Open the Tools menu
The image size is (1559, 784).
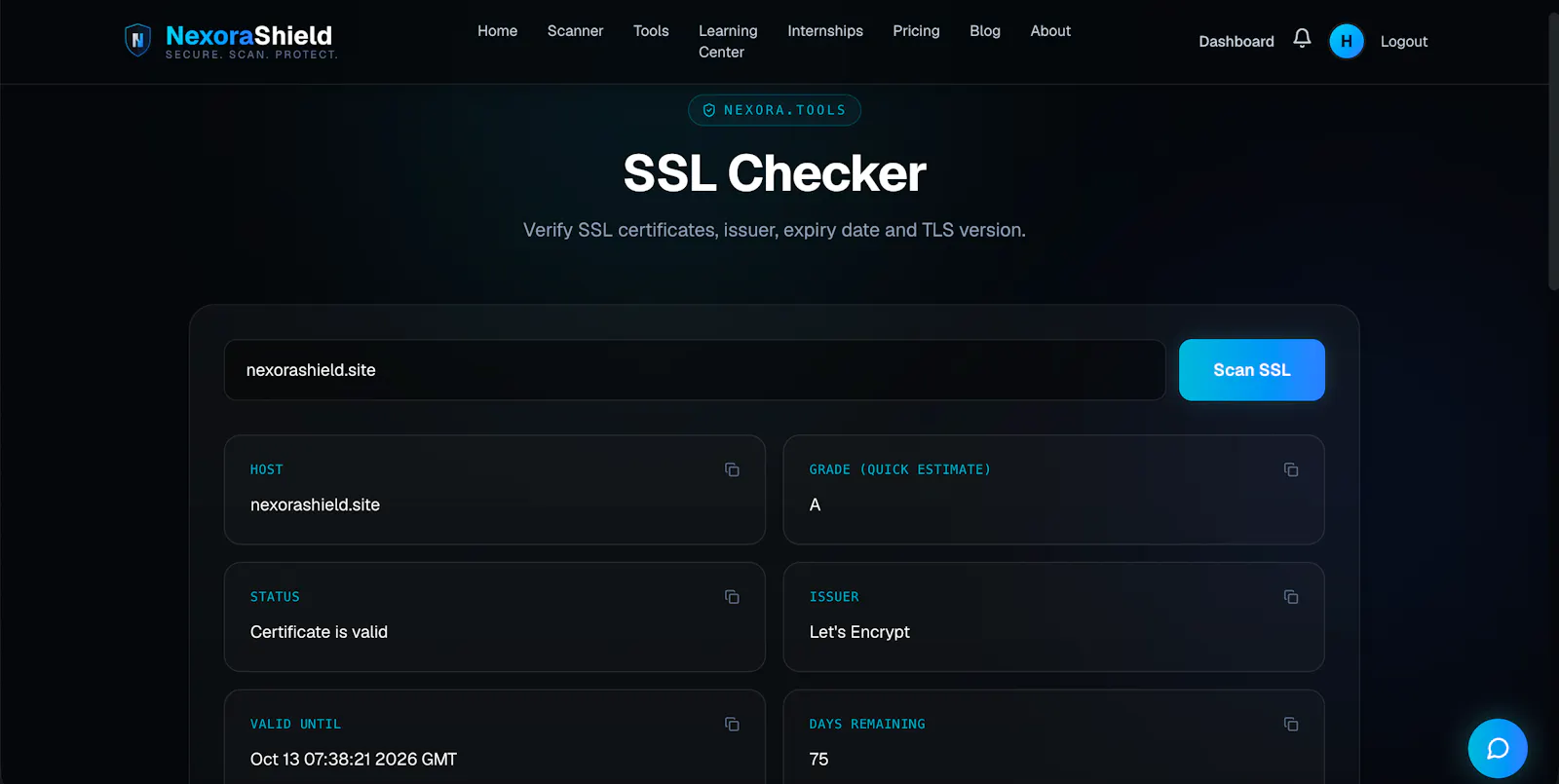[651, 31]
